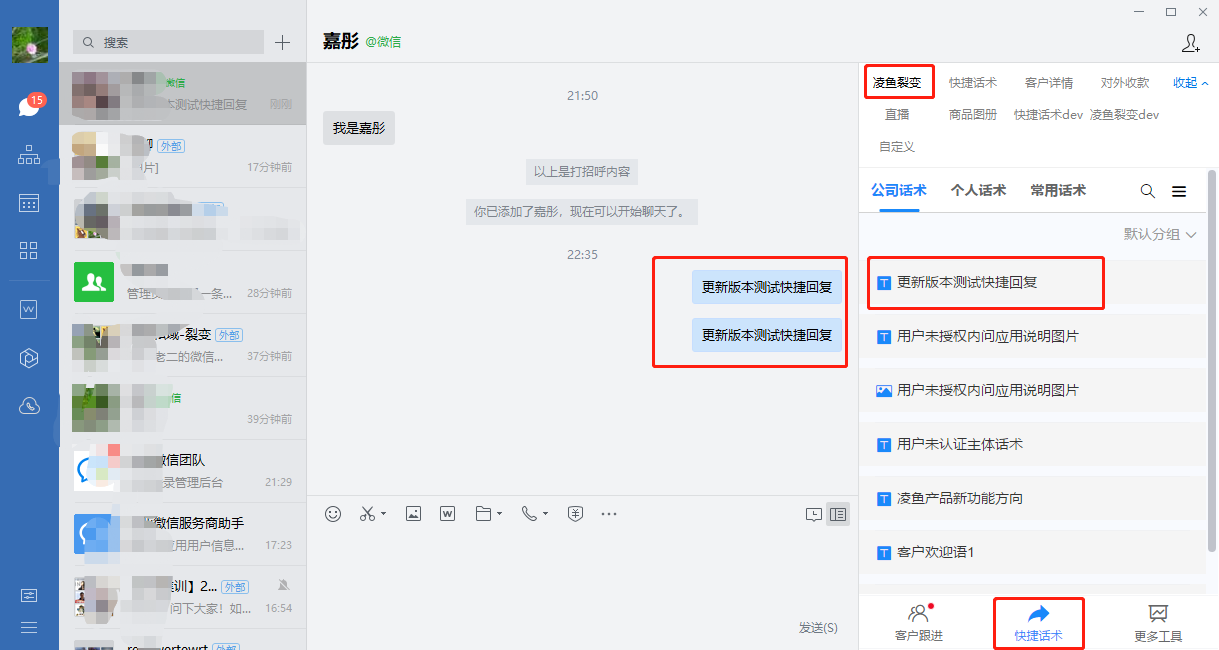1219x650 pixels.
Task: Open the folder file dropdown in toolbar
Action: [x=499, y=514]
